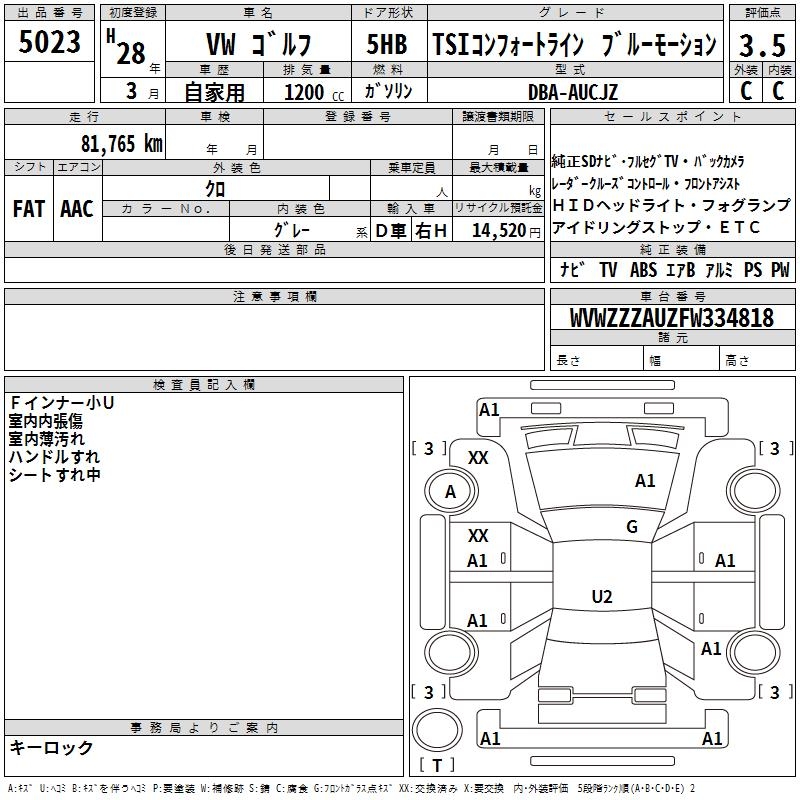Select the HIDヘッドライト・フォグランプ line

(x=671, y=205)
